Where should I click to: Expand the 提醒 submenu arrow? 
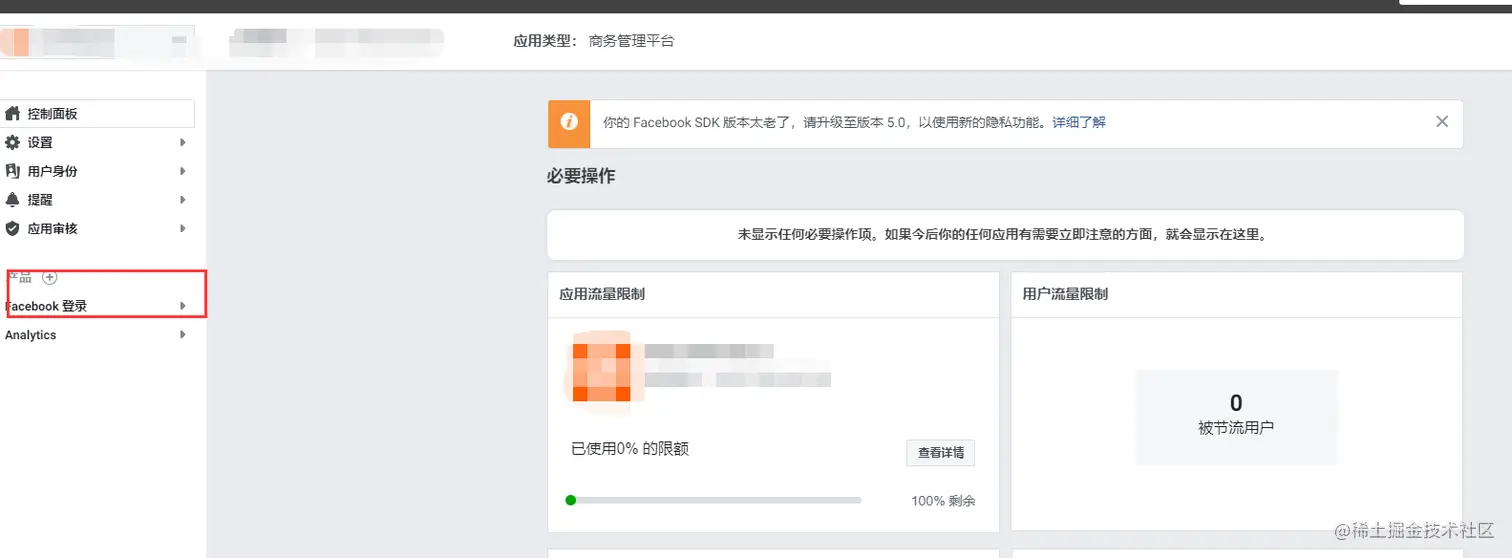click(x=183, y=200)
